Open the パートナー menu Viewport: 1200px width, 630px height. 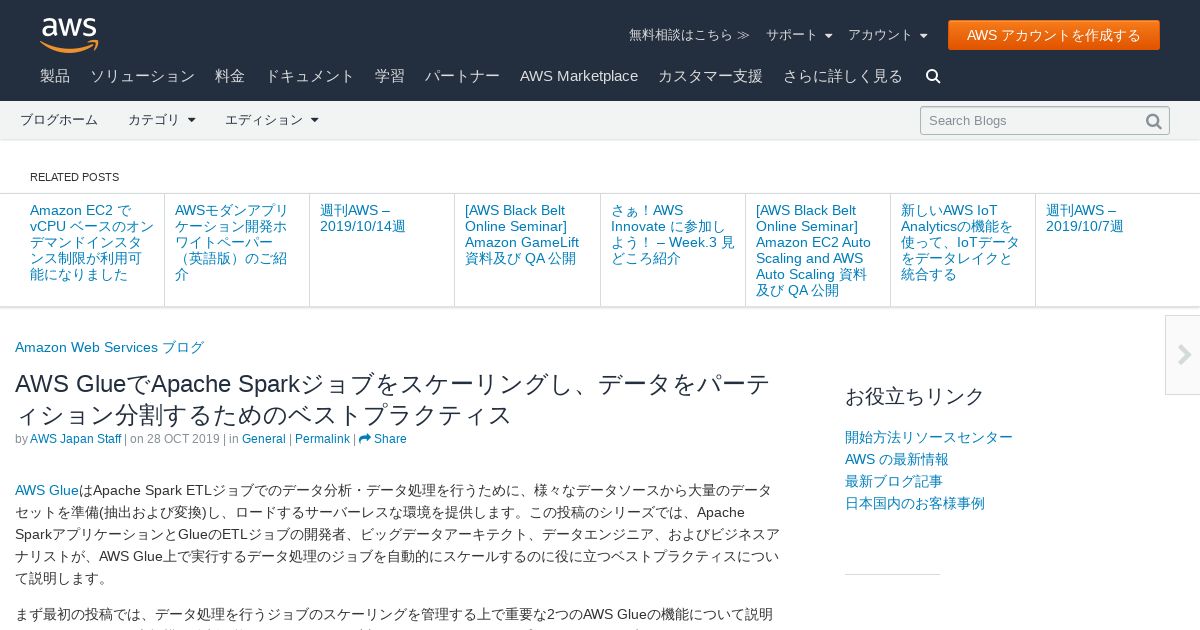coord(462,76)
